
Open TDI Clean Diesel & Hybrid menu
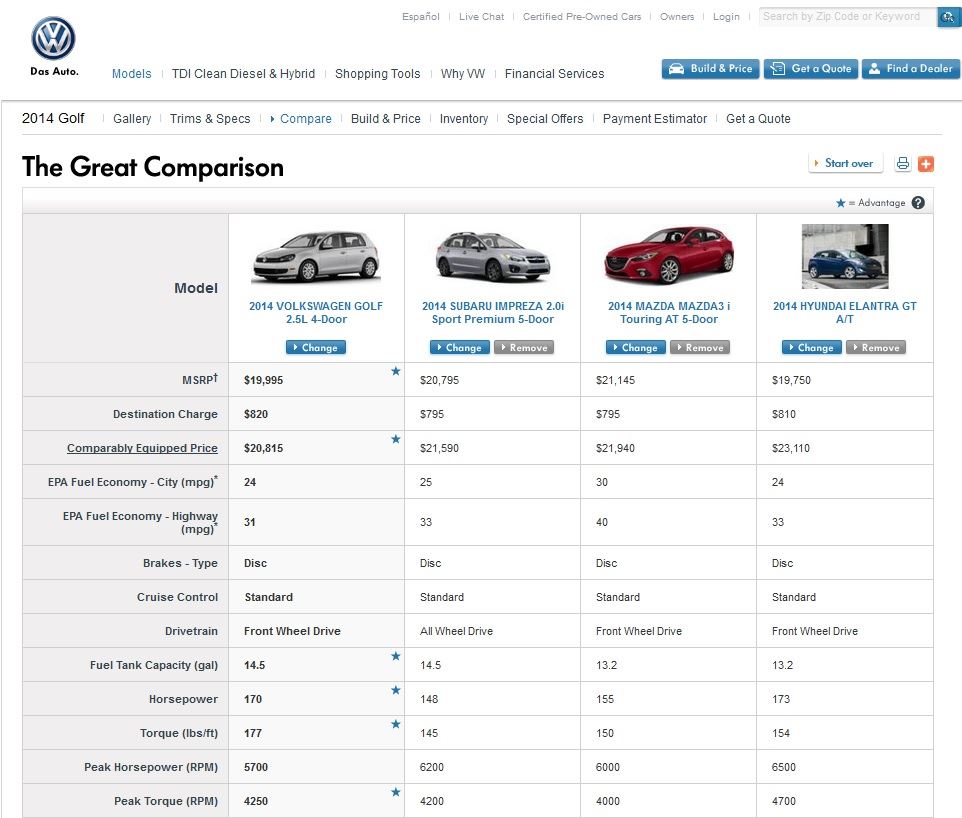point(244,74)
